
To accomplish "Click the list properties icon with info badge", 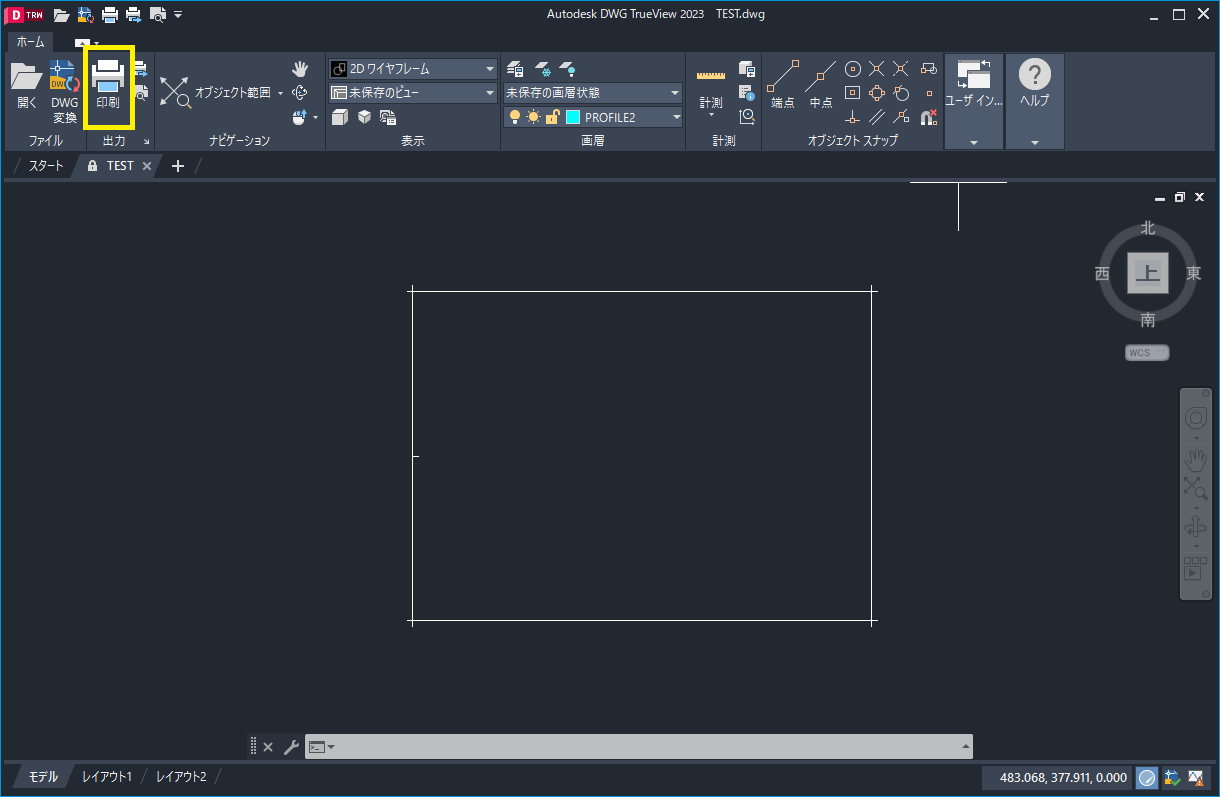I will tap(747, 93).
